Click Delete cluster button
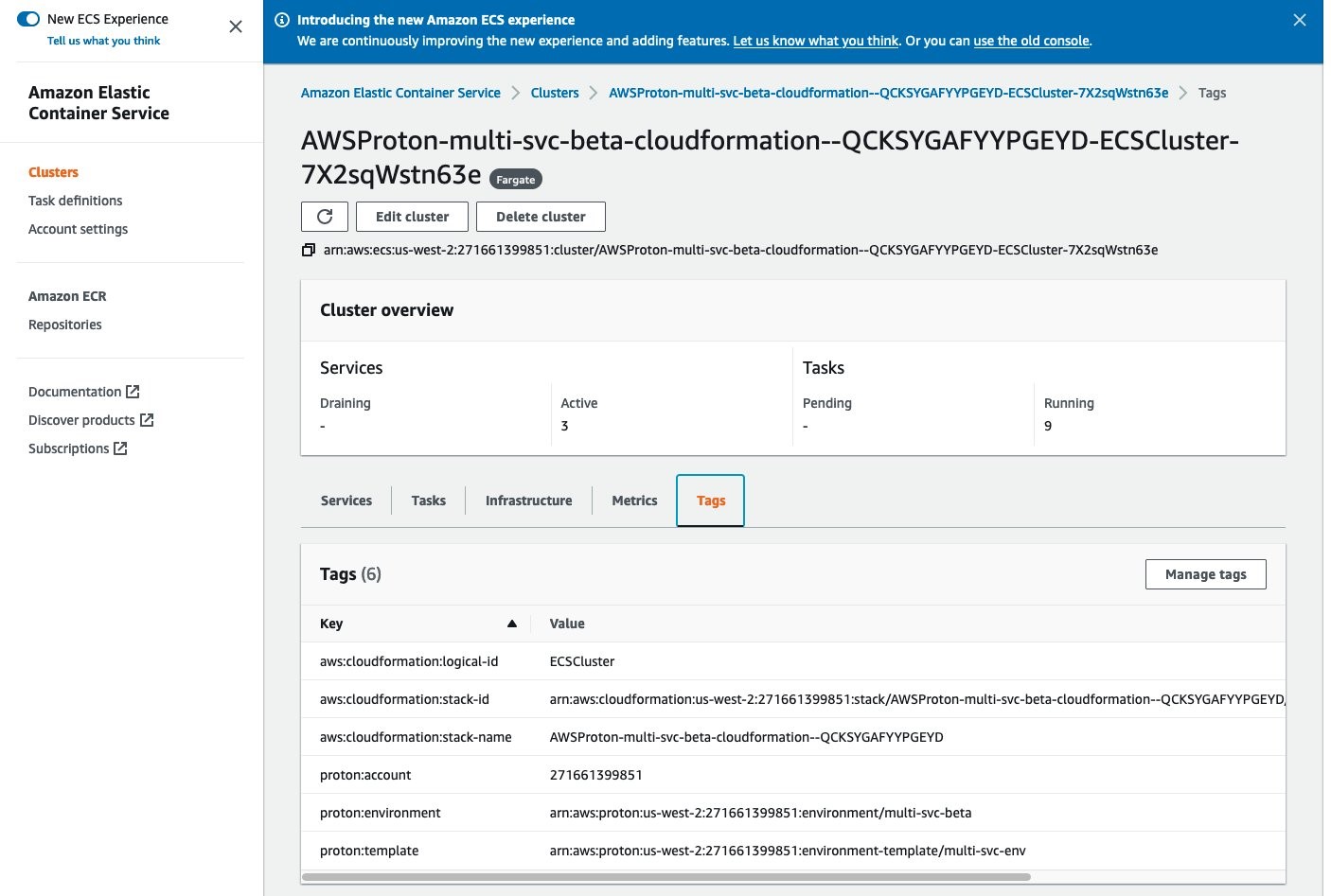Screen dimensions: 1331x896 click(x=541, y=217)
